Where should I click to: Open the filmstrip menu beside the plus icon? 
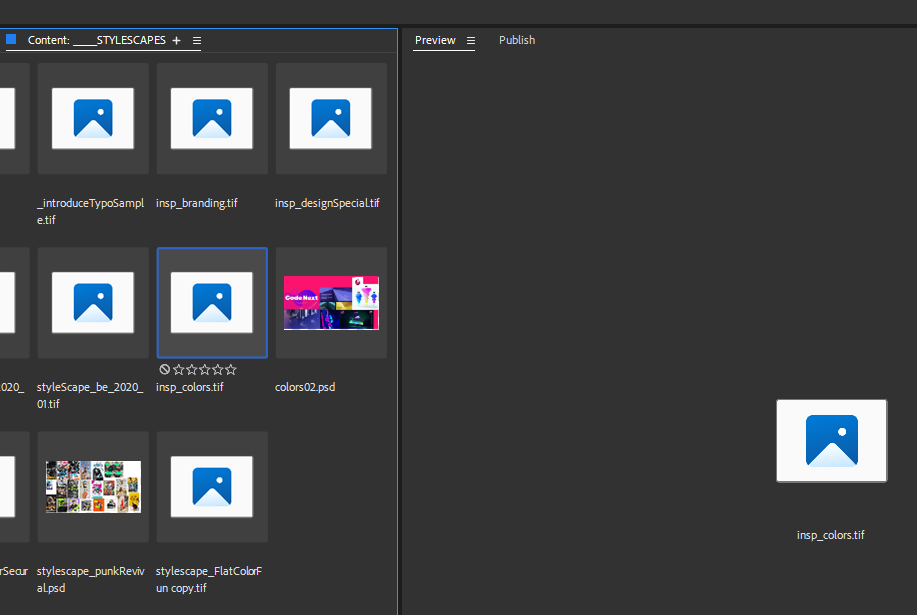[x=196, y=41]
